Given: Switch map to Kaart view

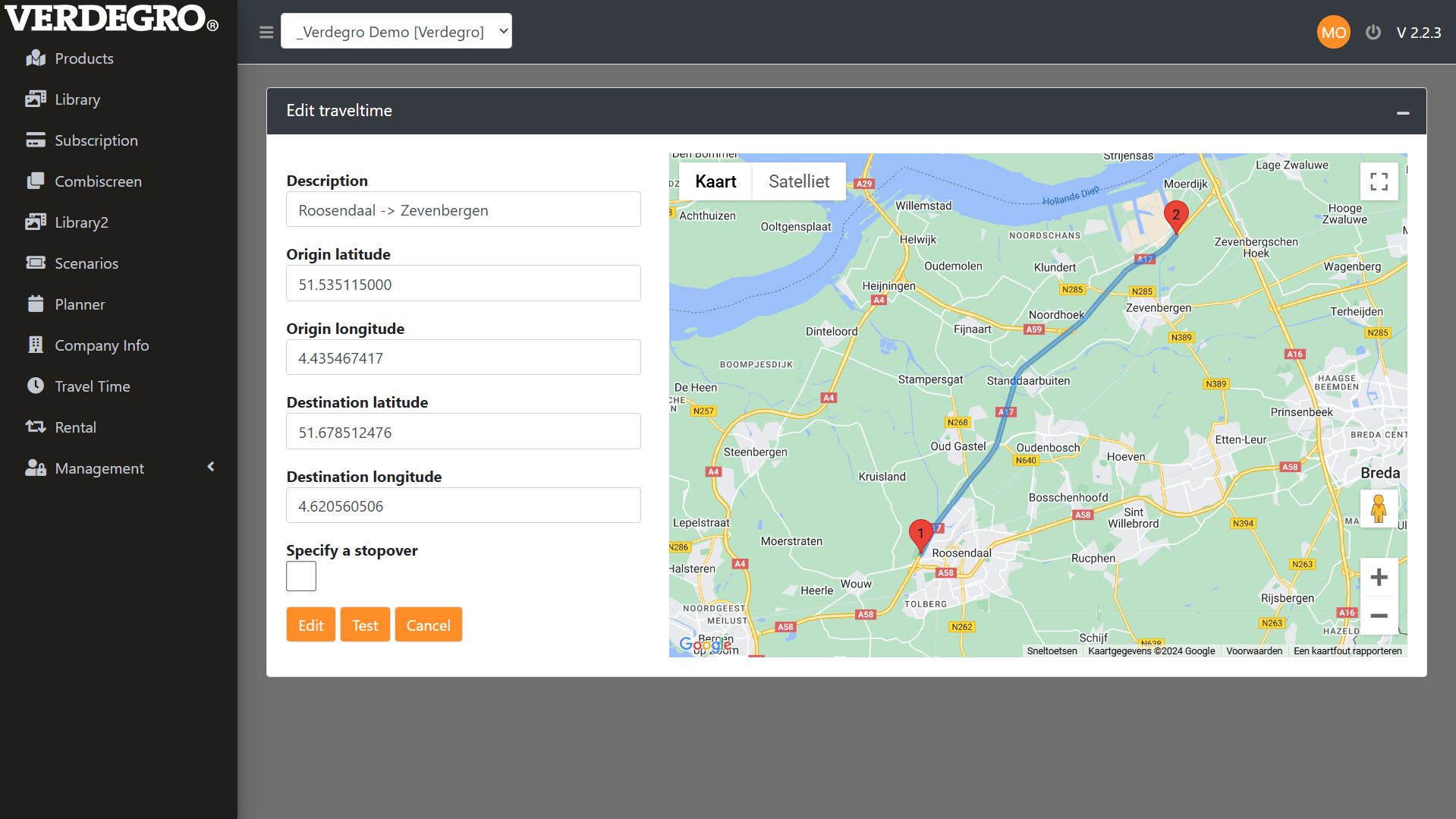Looking at the screenshot, I should pos(715,181).
